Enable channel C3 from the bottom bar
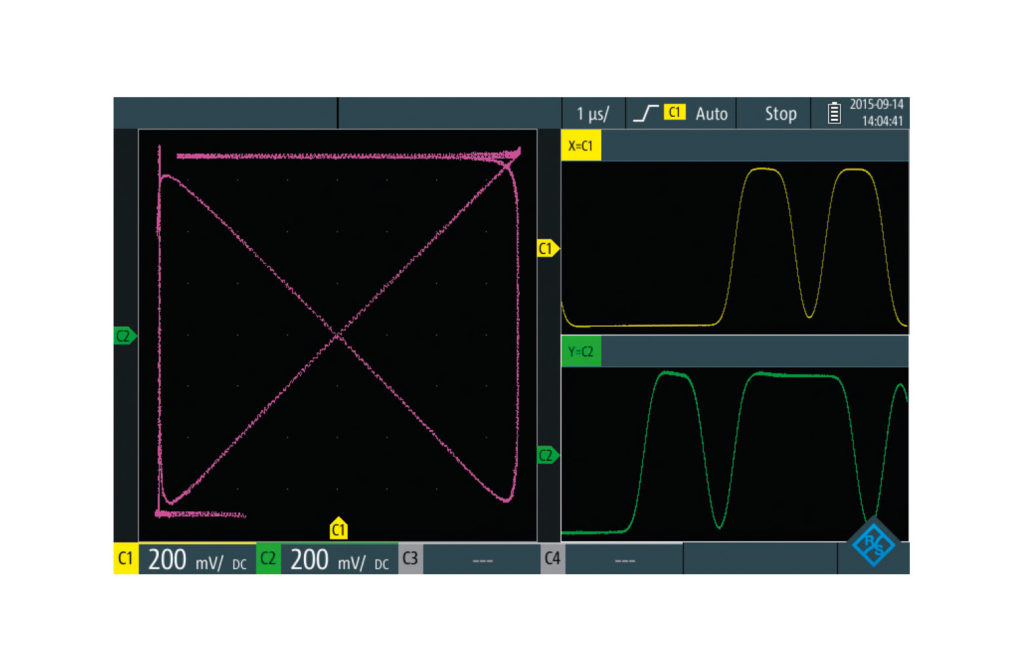This screenshot has width=1024, height=672. coord(410,560)
